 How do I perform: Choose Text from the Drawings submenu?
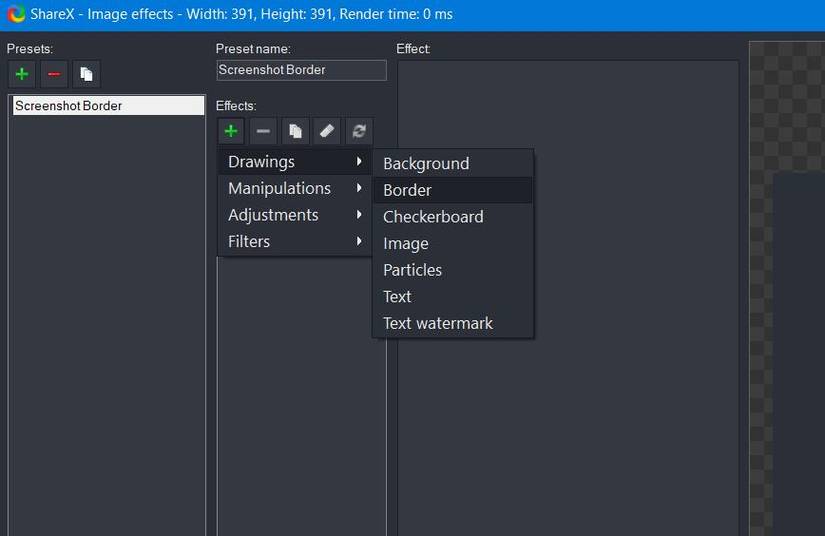(453, 297)
